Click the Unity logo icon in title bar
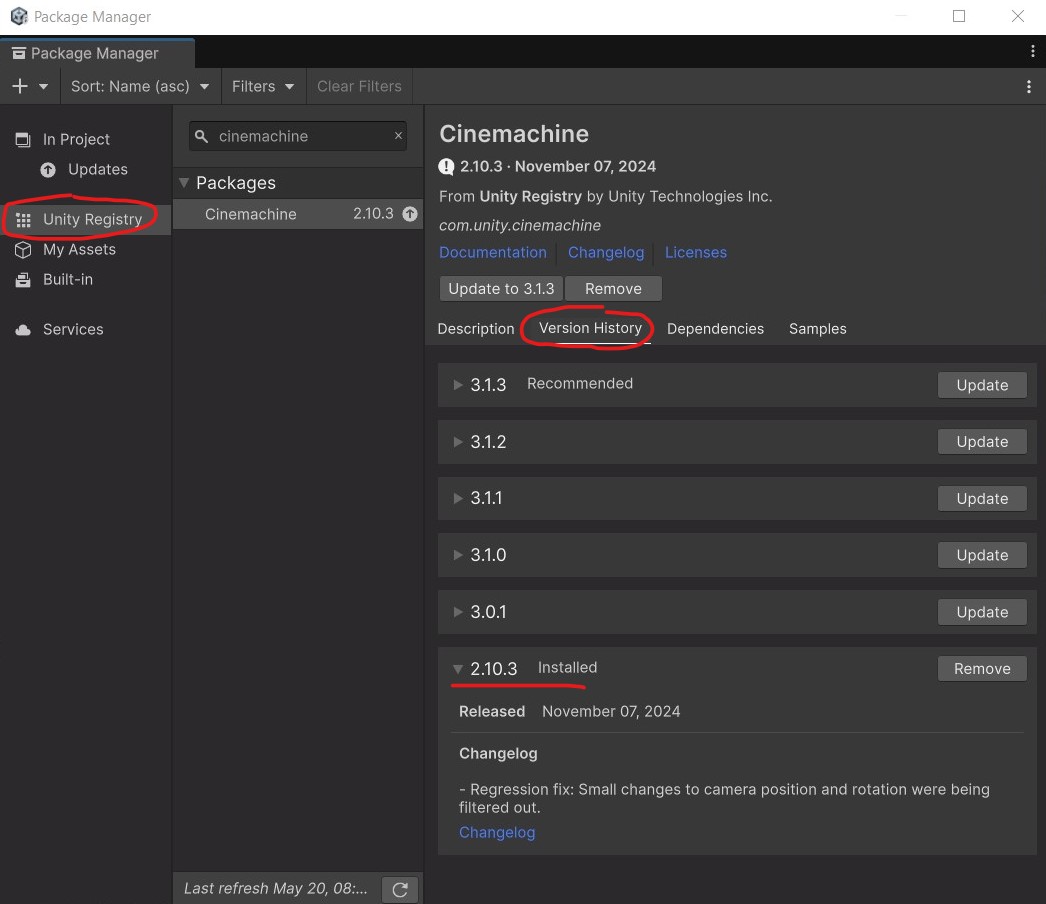 coord(19,16)
